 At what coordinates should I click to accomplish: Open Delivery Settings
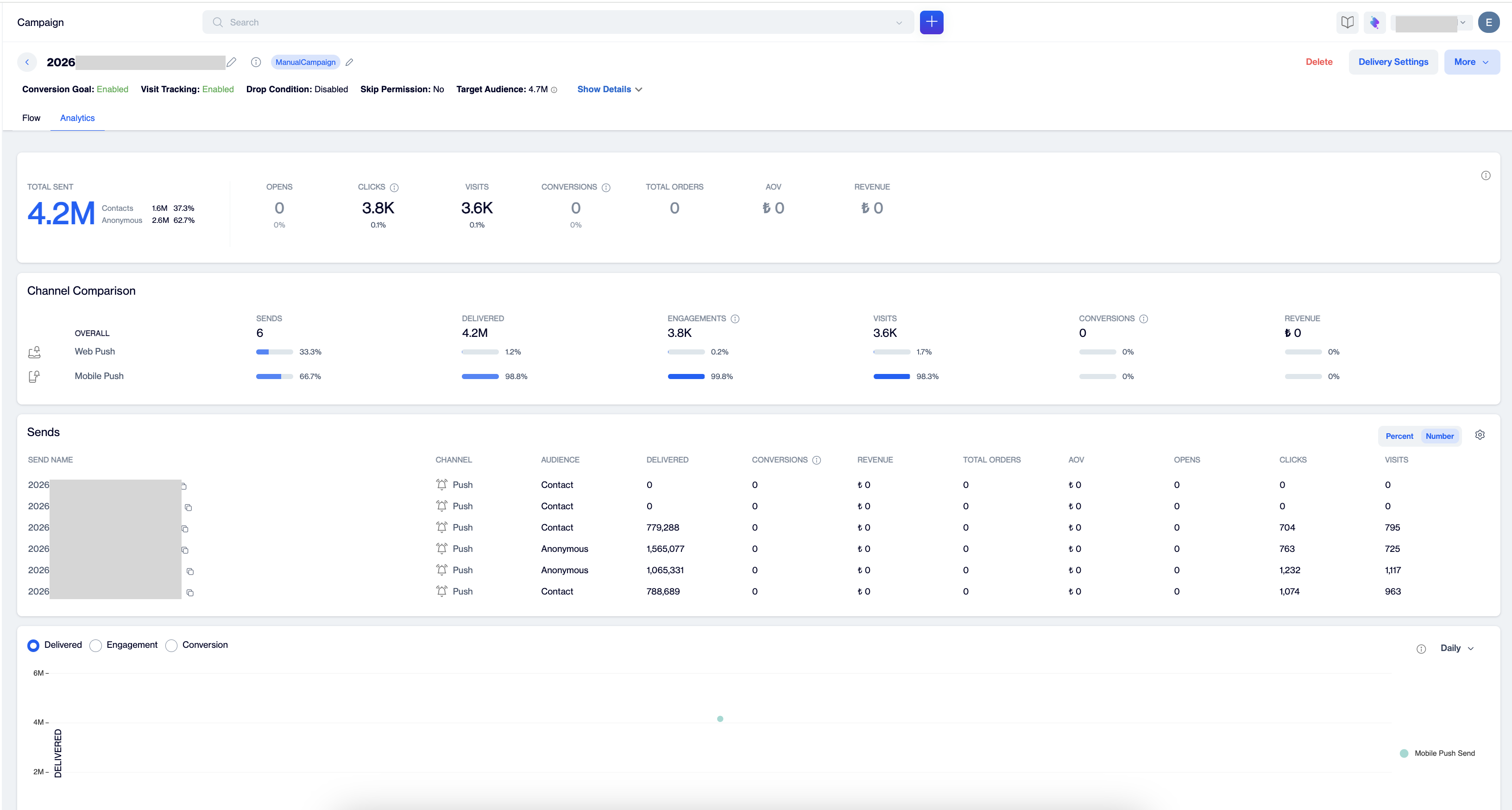[1393, 62]
